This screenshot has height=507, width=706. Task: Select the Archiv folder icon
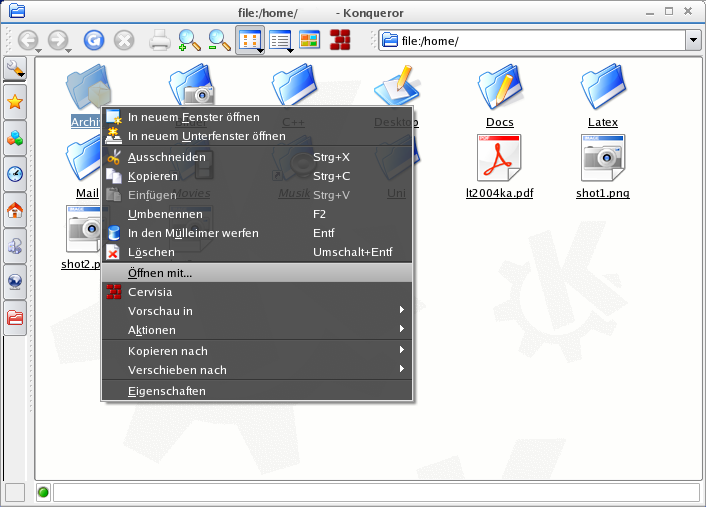[x=88, y=88]
